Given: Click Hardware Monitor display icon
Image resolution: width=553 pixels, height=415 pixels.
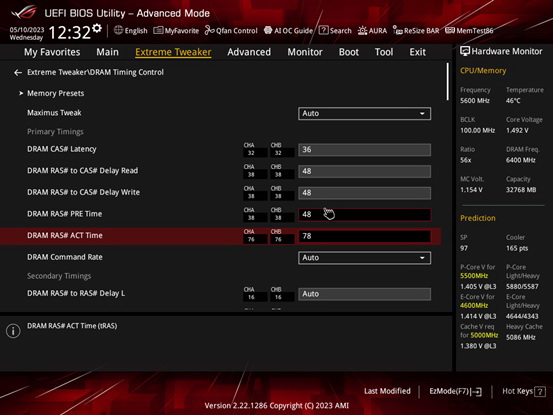Looking at the screenshot, I should click(465, 51).
